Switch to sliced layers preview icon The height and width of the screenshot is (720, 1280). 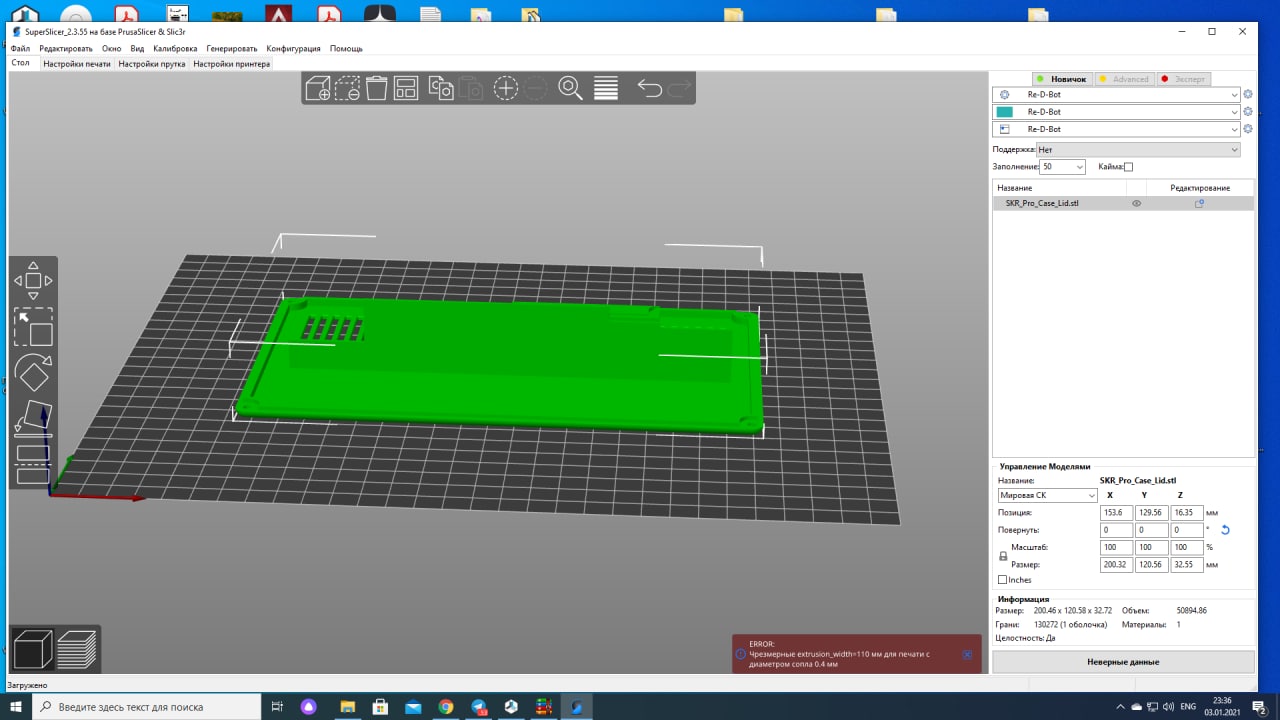tap(77, 650)
